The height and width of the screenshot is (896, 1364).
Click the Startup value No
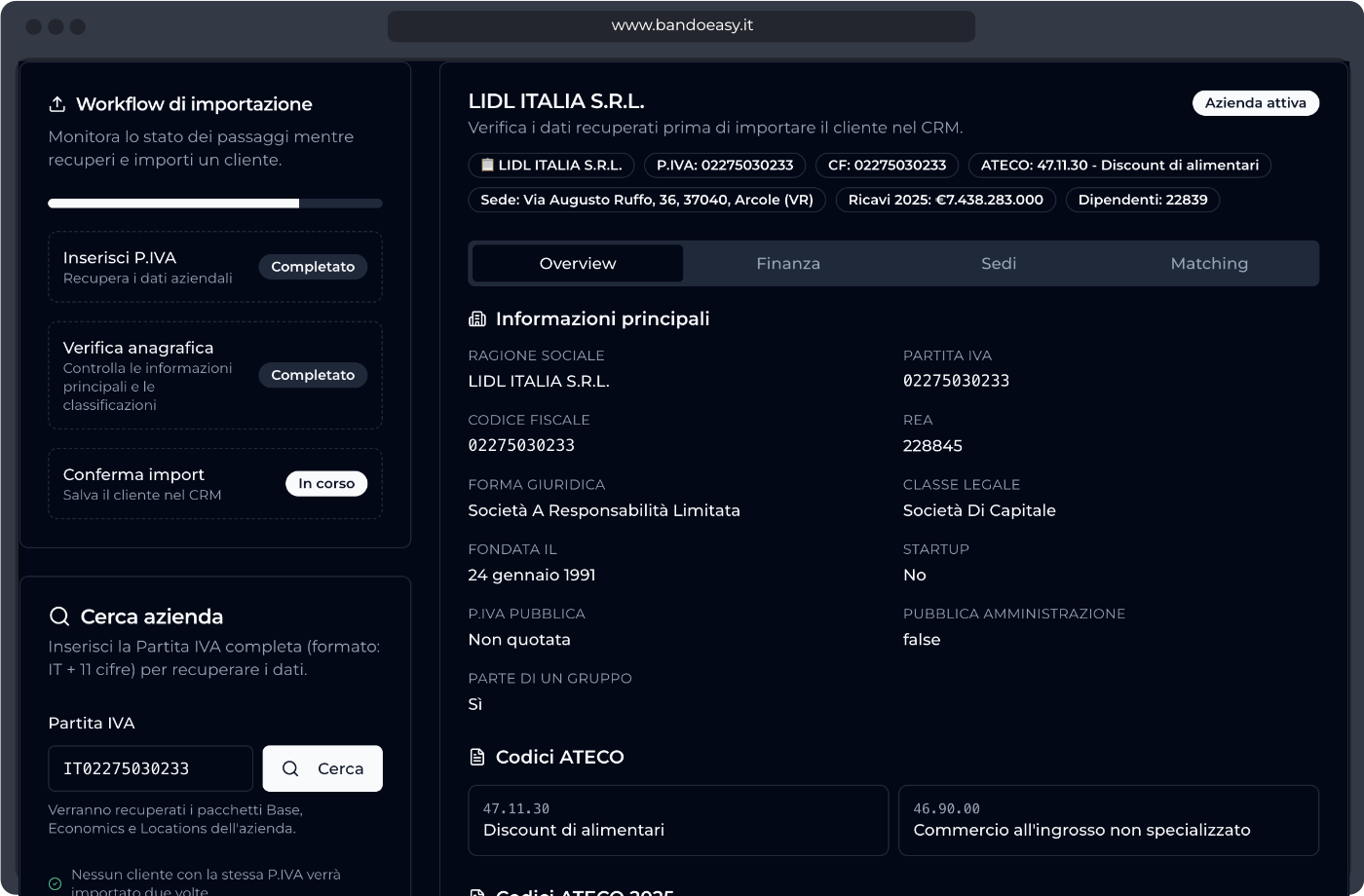[915, 576]
